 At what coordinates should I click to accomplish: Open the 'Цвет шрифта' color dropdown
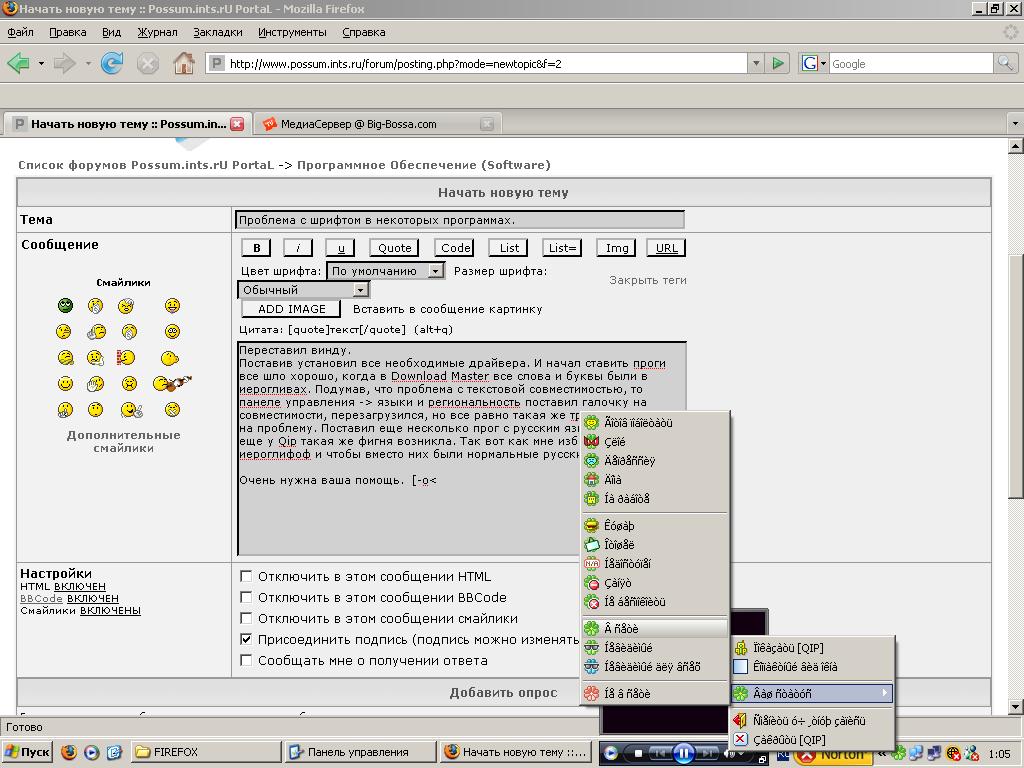pyautogui.click(x=435, y=271)
